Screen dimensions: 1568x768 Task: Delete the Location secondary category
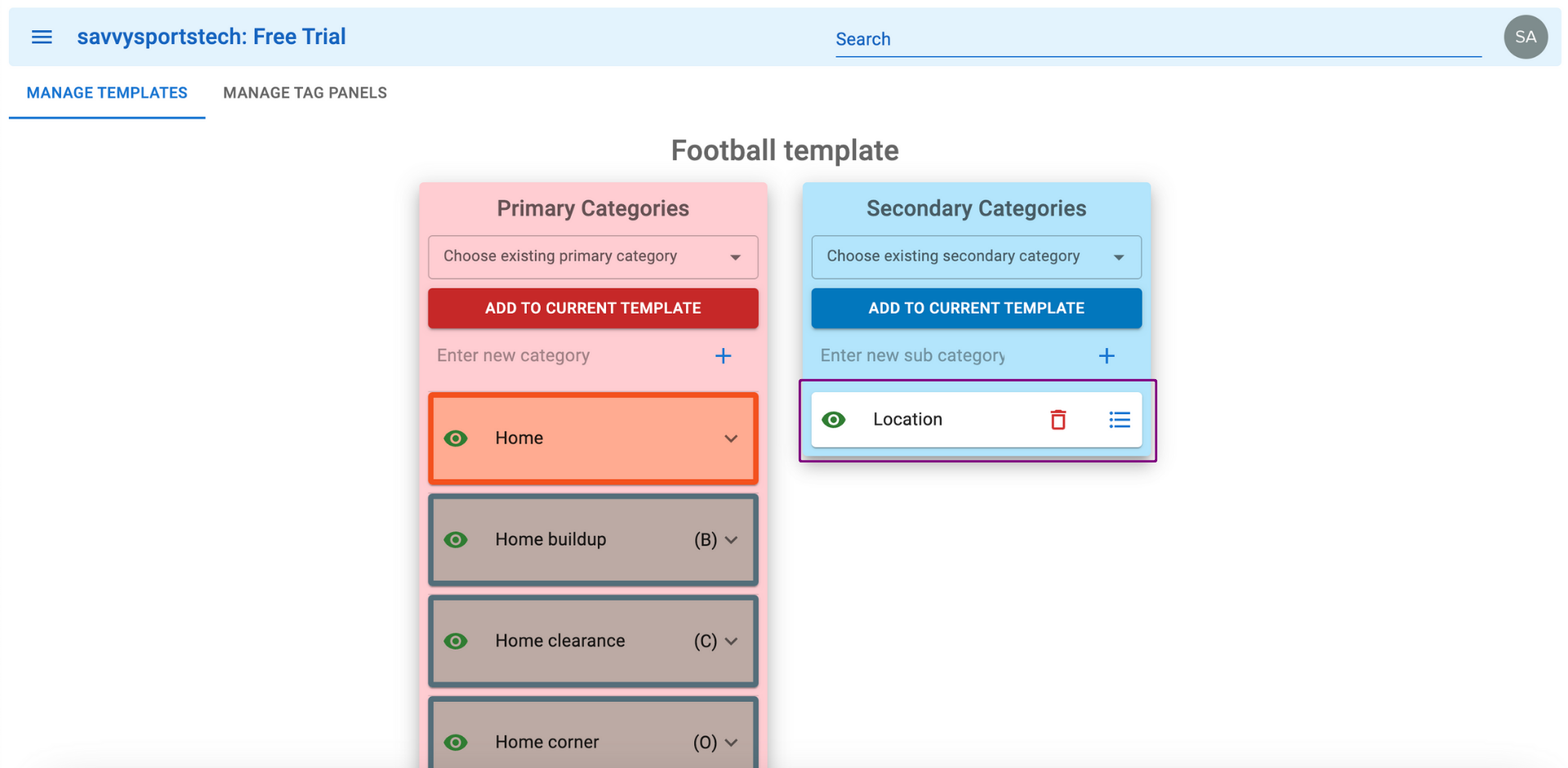[1058, 420]
